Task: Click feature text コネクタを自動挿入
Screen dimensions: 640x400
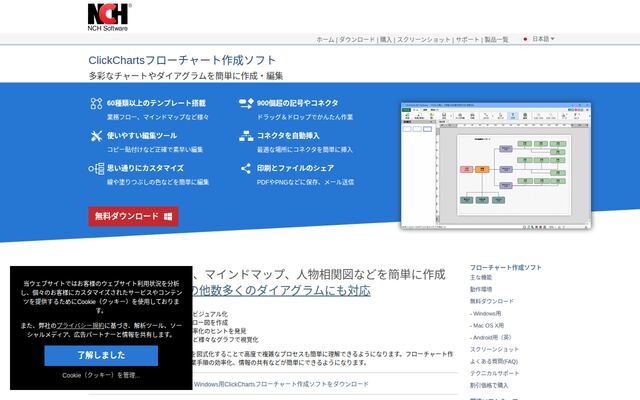Action: (x=288, y=136)
